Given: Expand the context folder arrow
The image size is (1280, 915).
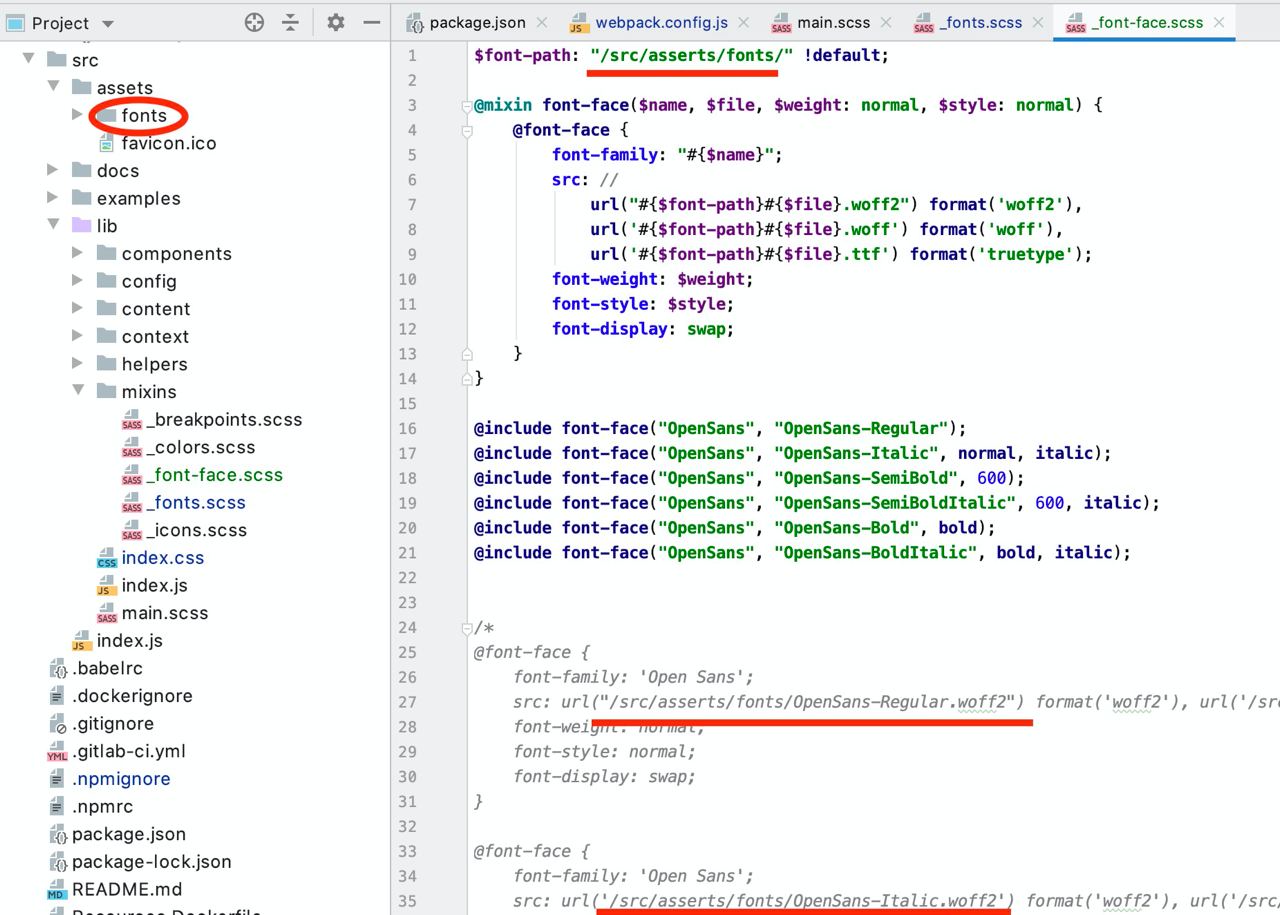Looking at the screenshot, I should (78, 336).
